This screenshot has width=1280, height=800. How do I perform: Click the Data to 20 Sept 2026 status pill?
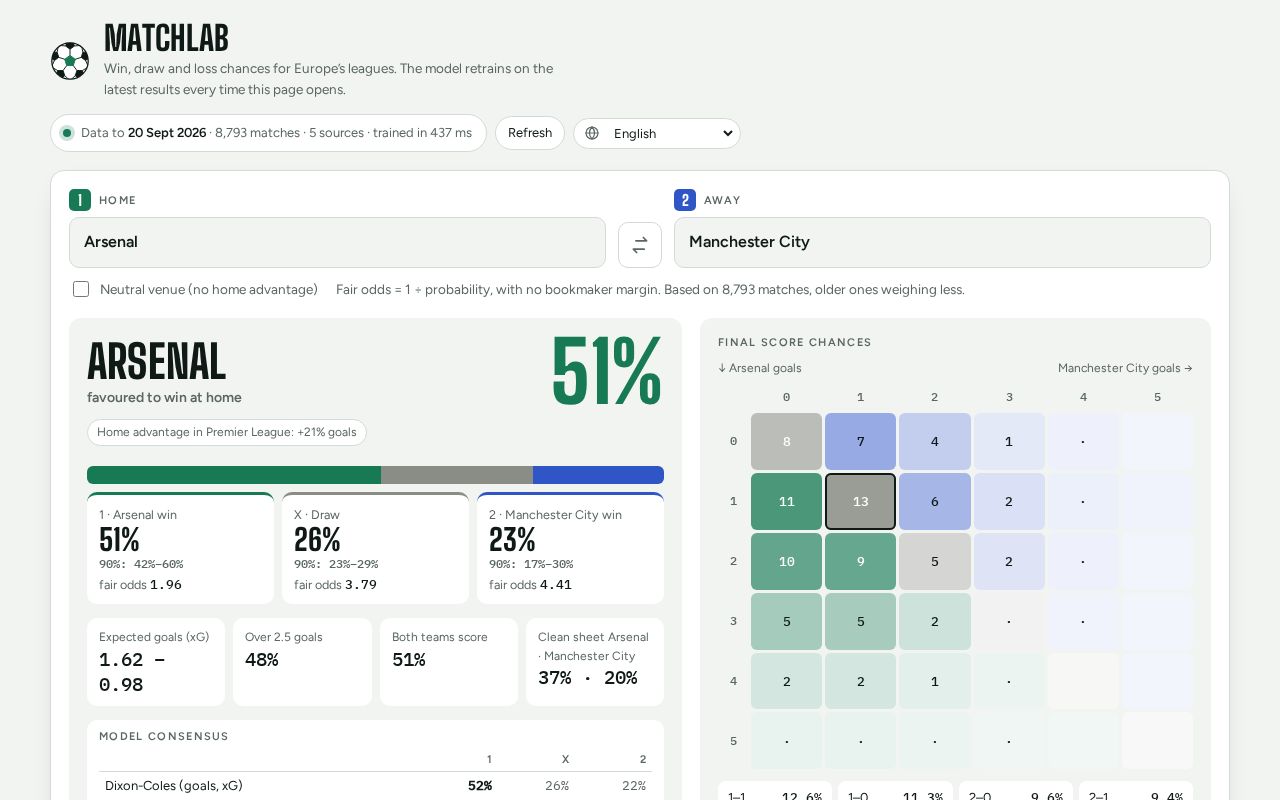pyautogui.click(x=268, y=133)
